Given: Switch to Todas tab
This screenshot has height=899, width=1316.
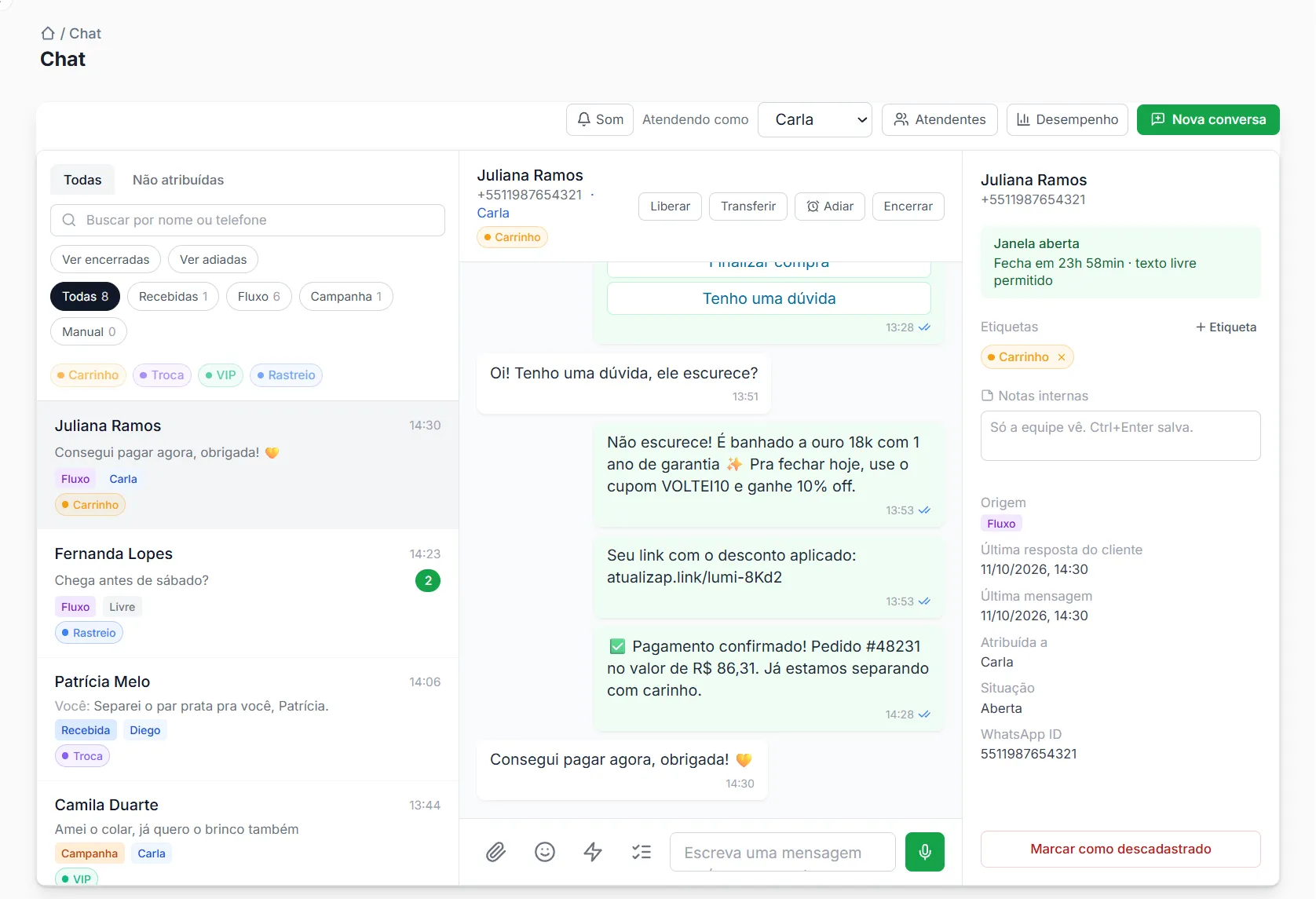Looking at the screenshot, I should (82, 180).
